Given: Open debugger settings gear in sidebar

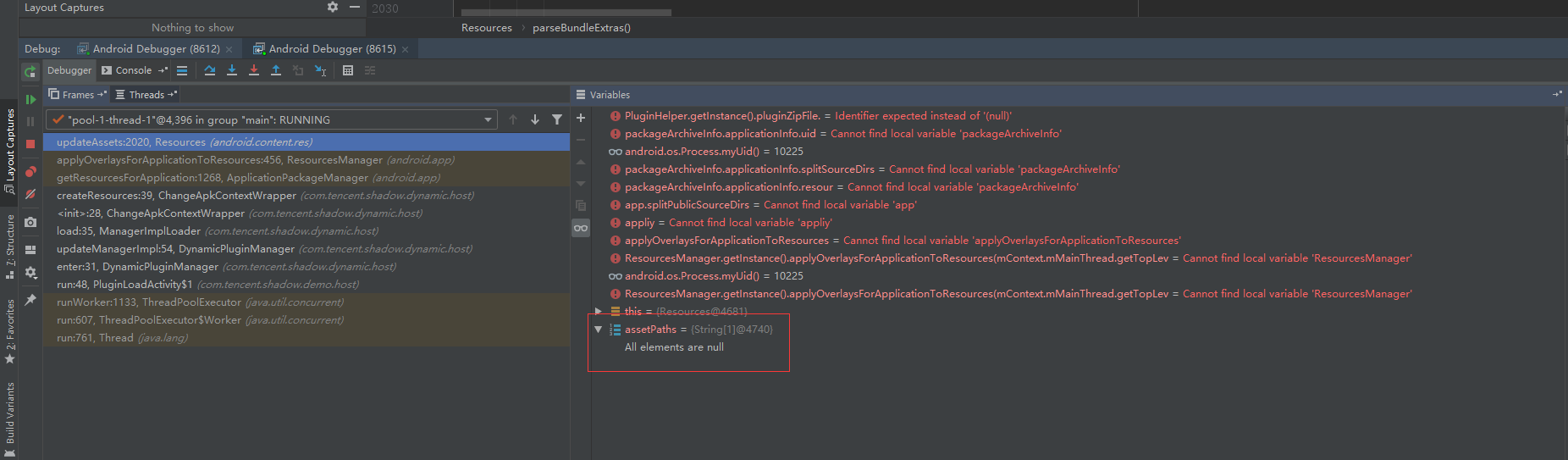Looking at the screenshot, I should (30, 272).
